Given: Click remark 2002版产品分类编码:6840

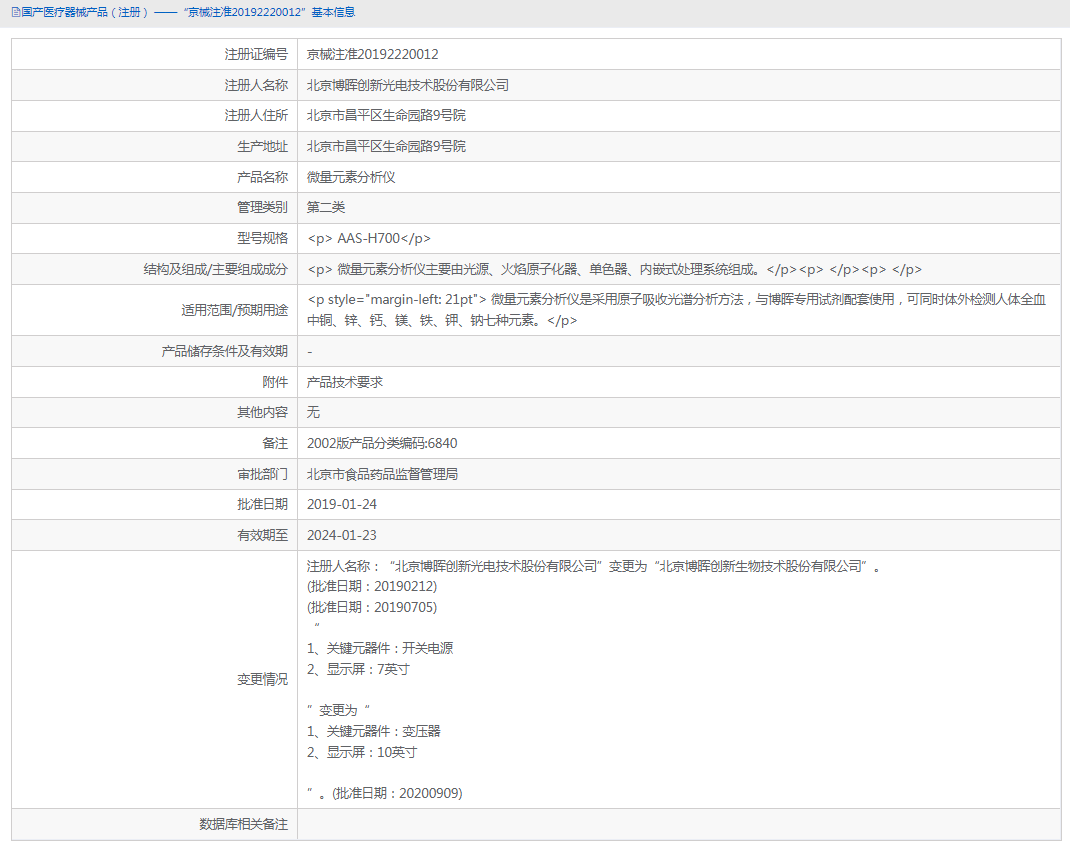Looking at the screenshot, I should [x=382, y=444].
